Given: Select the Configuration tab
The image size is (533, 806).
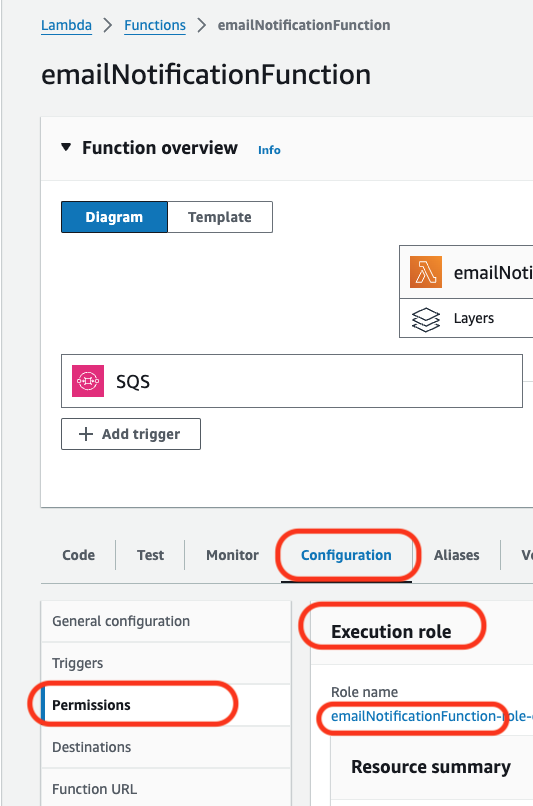Looking at the screenshot, I should click(x=346, y=555).
